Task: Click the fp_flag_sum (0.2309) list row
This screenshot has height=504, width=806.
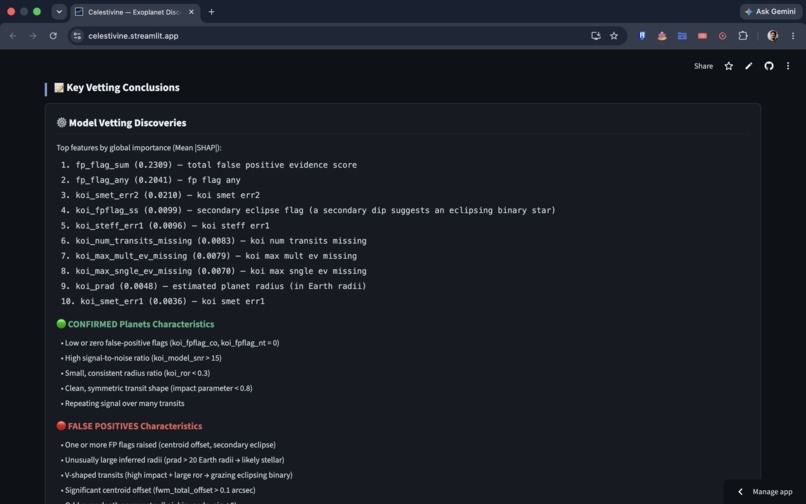Action: pyautogui.click(x=209, y=165)
